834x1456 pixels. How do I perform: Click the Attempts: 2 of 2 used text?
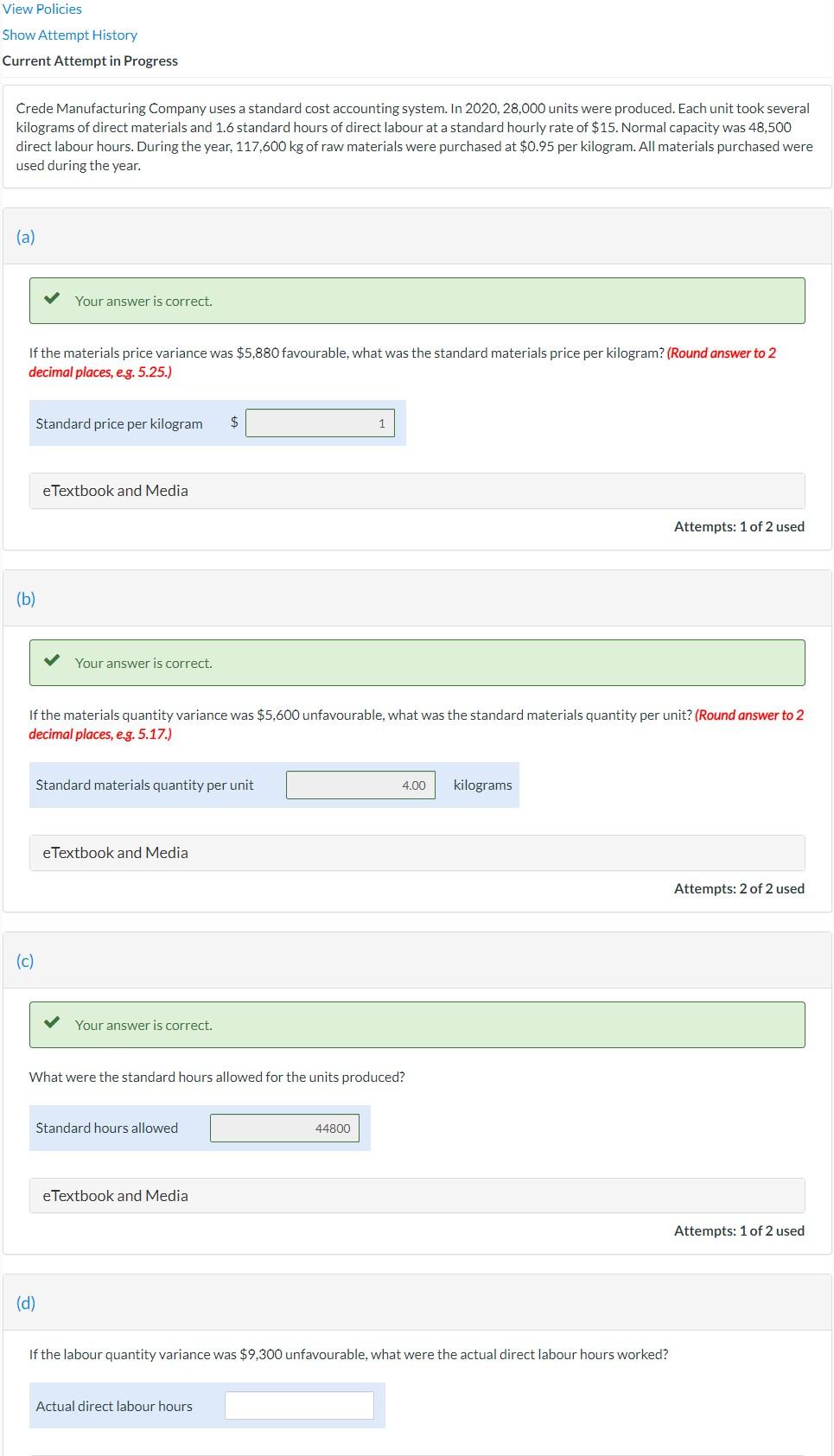click(x=738, y=887)
